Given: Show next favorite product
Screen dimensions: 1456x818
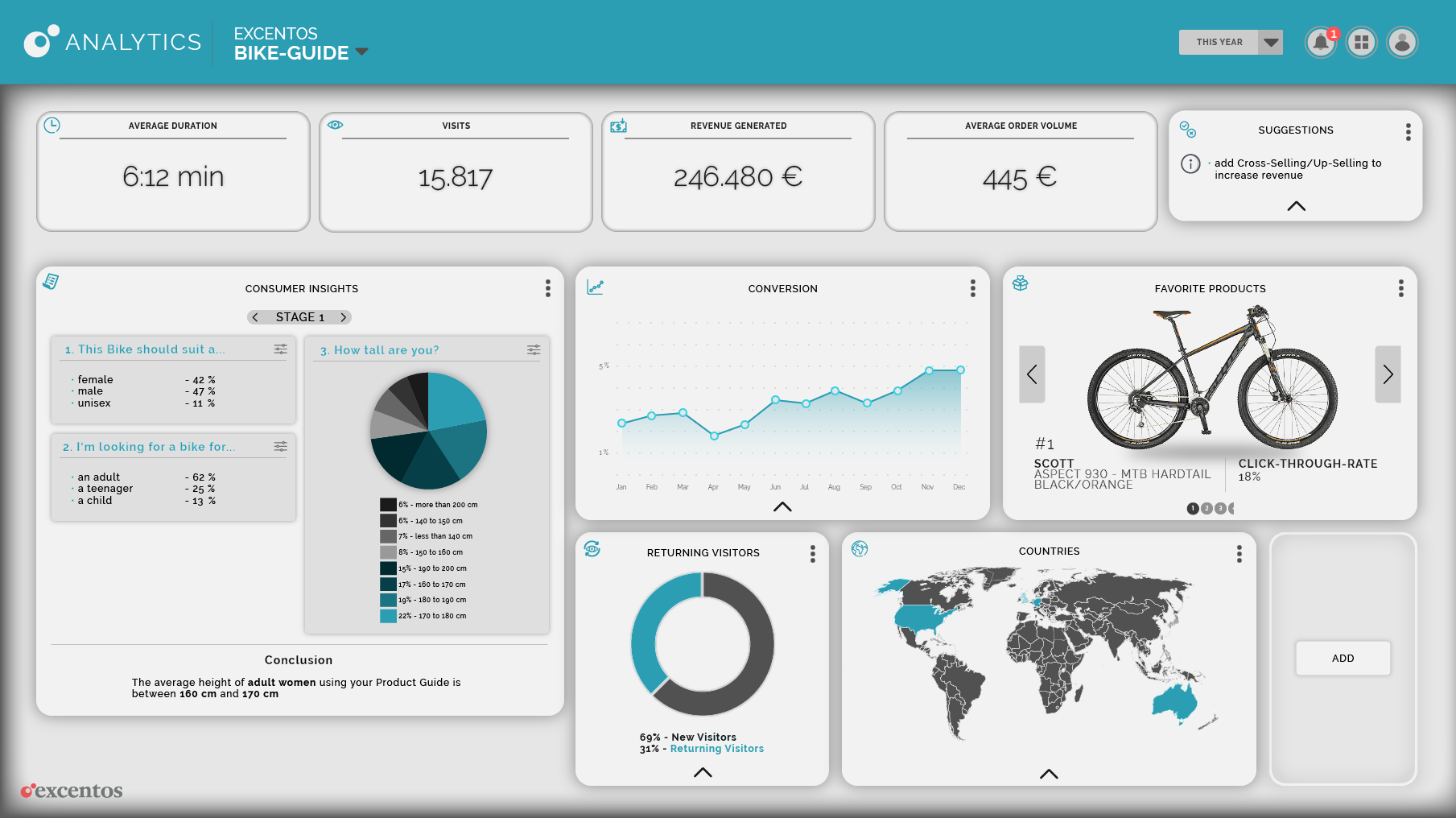Looking at the screenshot, I should (x=1388, y=374).
